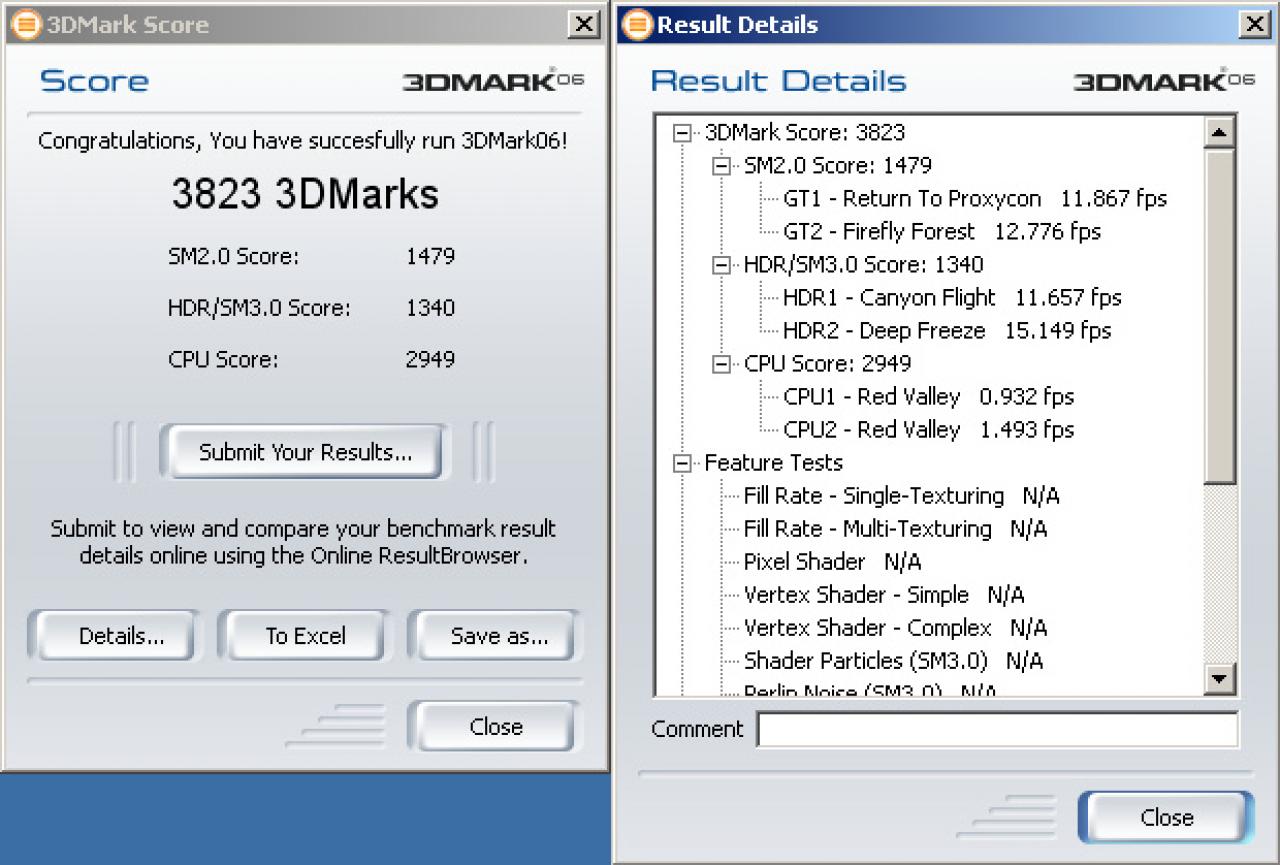Select Shader Particles (SM3.0) row
This screenshot has height=865, width=1280.
pos(893,660)
